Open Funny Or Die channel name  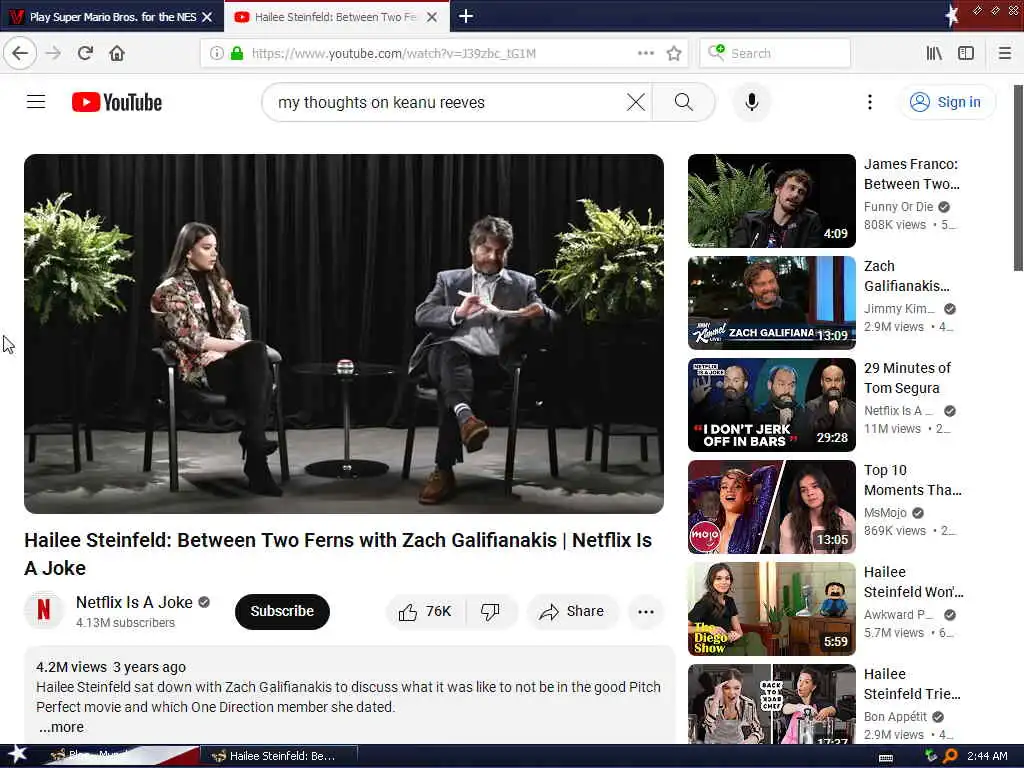(898, 206)
